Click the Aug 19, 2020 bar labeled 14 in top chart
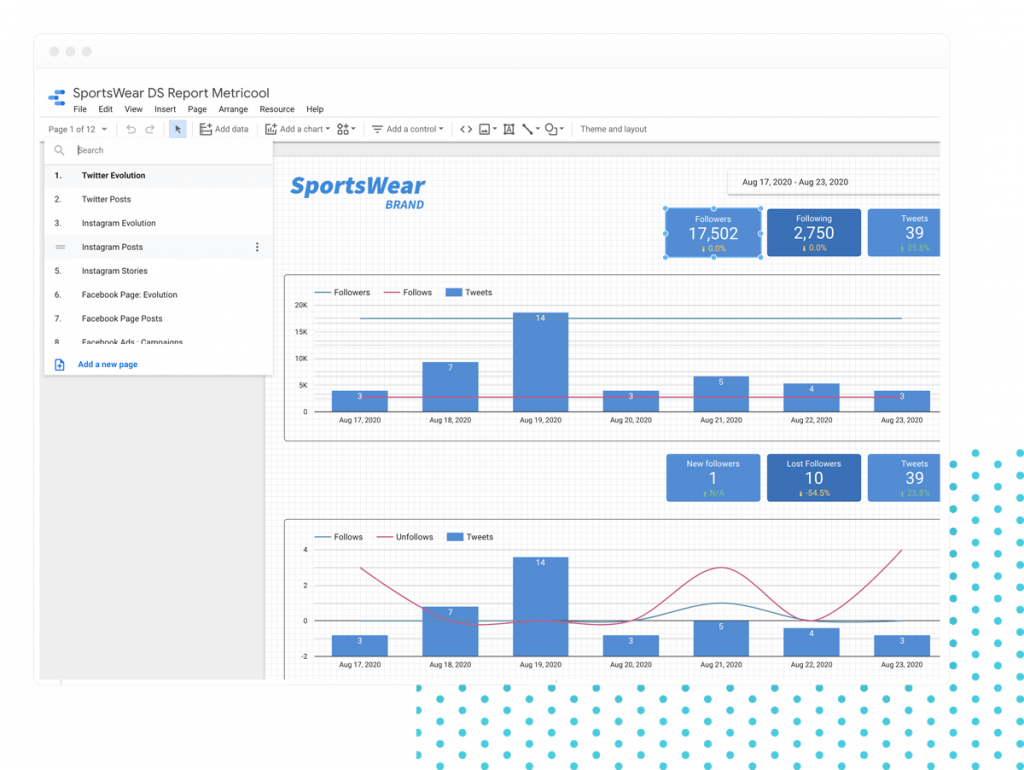1024x770 pixels. (x=540, y=362)
